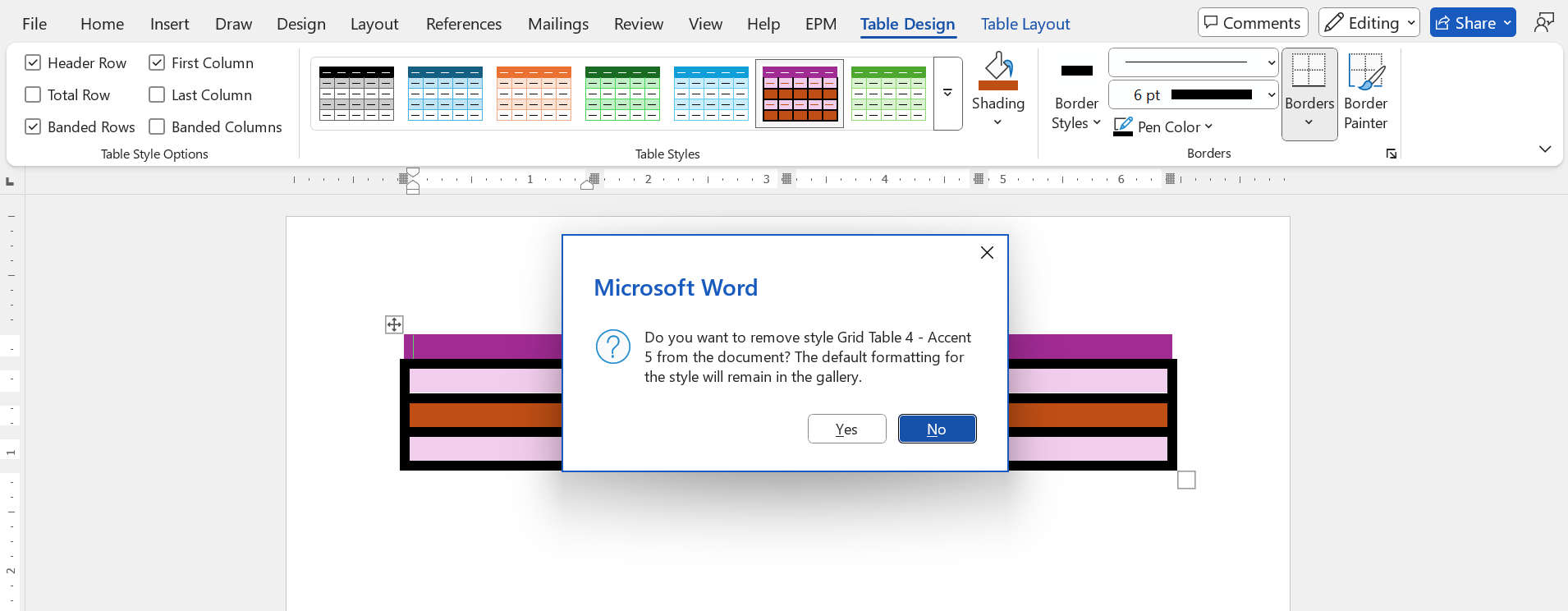Open the Shading dropdown arrow
1568x611 pixels.
[997, 122]
